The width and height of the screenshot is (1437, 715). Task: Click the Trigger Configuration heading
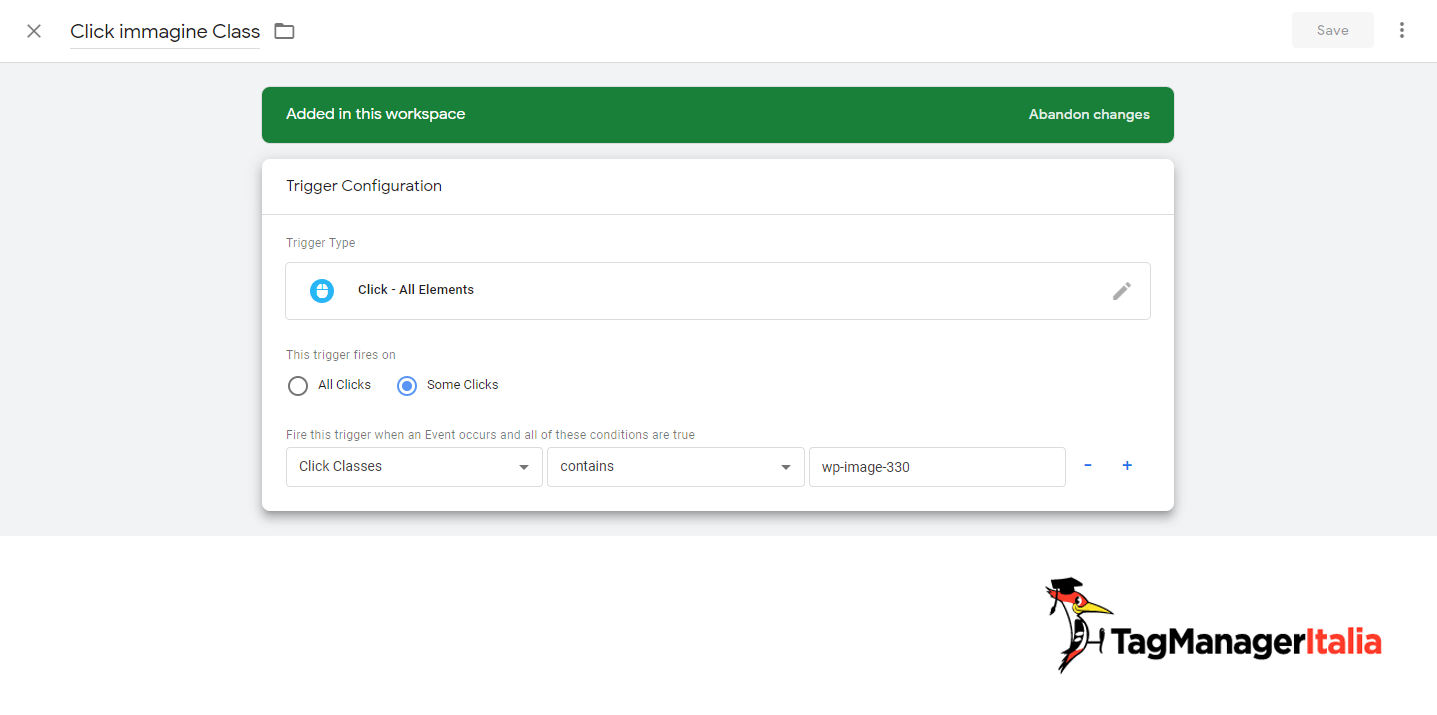[364, 186]
